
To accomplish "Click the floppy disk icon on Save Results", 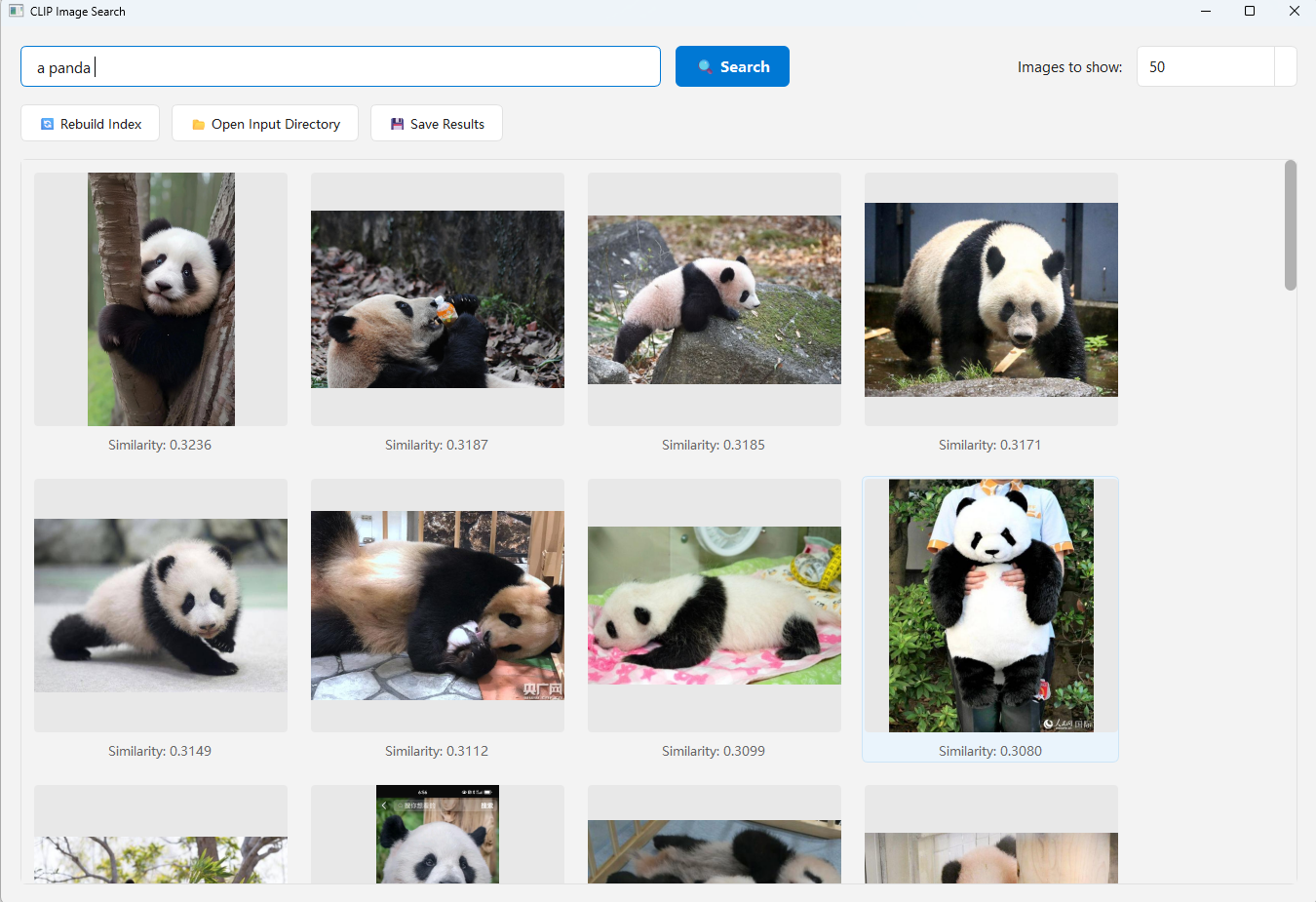I will tap(397, 124).
